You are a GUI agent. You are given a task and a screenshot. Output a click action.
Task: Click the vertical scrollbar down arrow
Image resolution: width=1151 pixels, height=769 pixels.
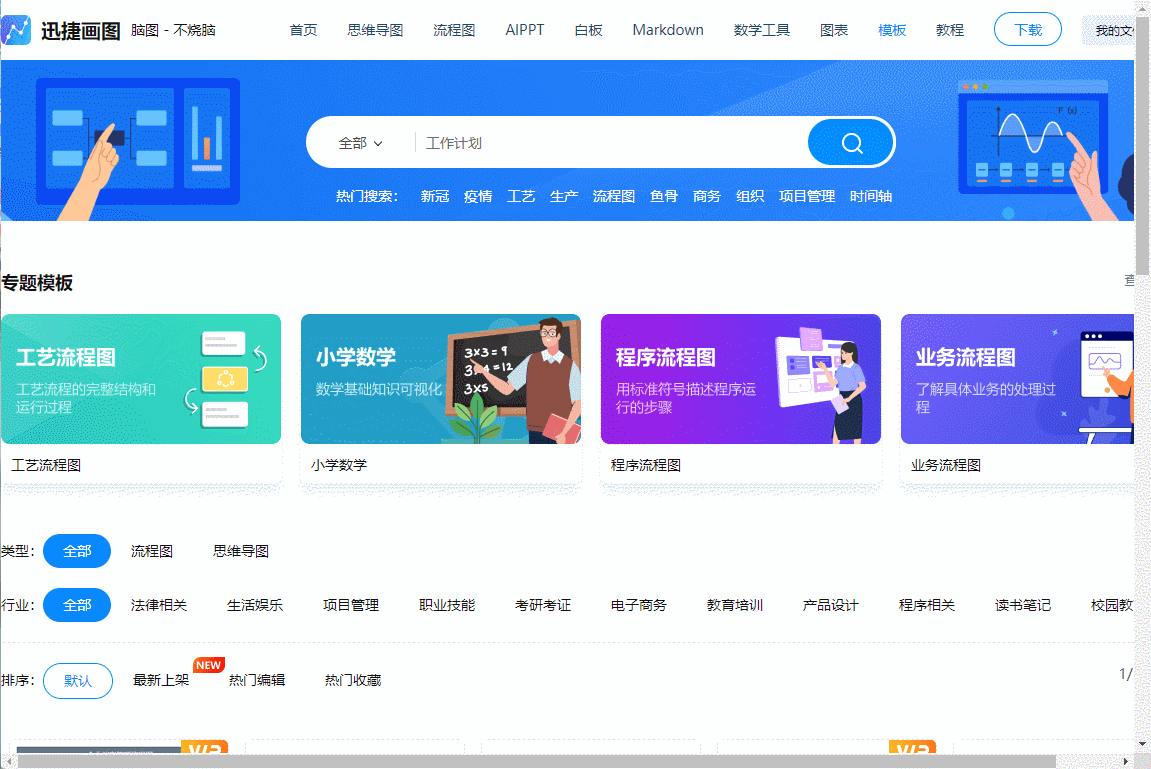pyautogui.click(x=1143, y=743)
